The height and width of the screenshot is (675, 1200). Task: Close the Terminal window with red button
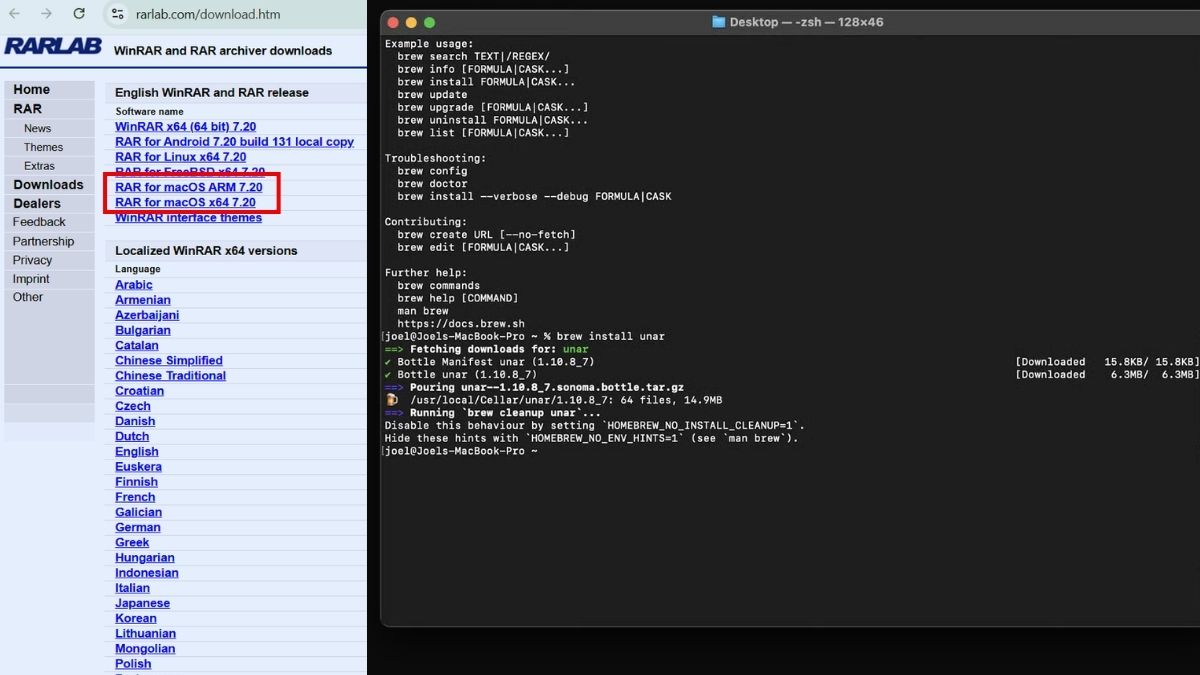pos(392,22)
